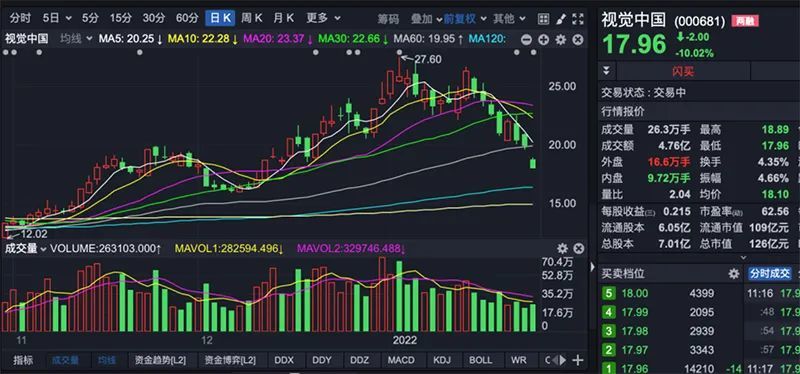This screenshot has width=800, height=374.
Task: Click the 12.02 low price marker
Action: click(33, 234)
